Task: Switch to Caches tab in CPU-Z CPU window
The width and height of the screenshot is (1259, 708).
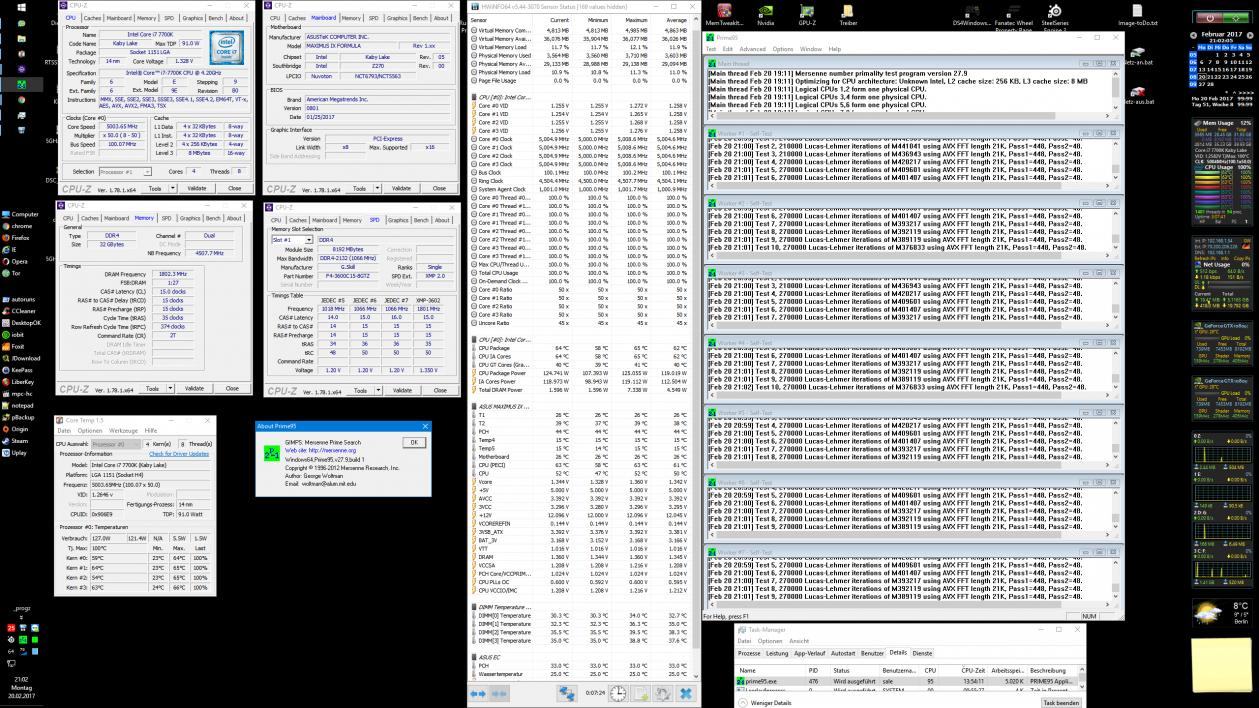Action: pos(92,17)
